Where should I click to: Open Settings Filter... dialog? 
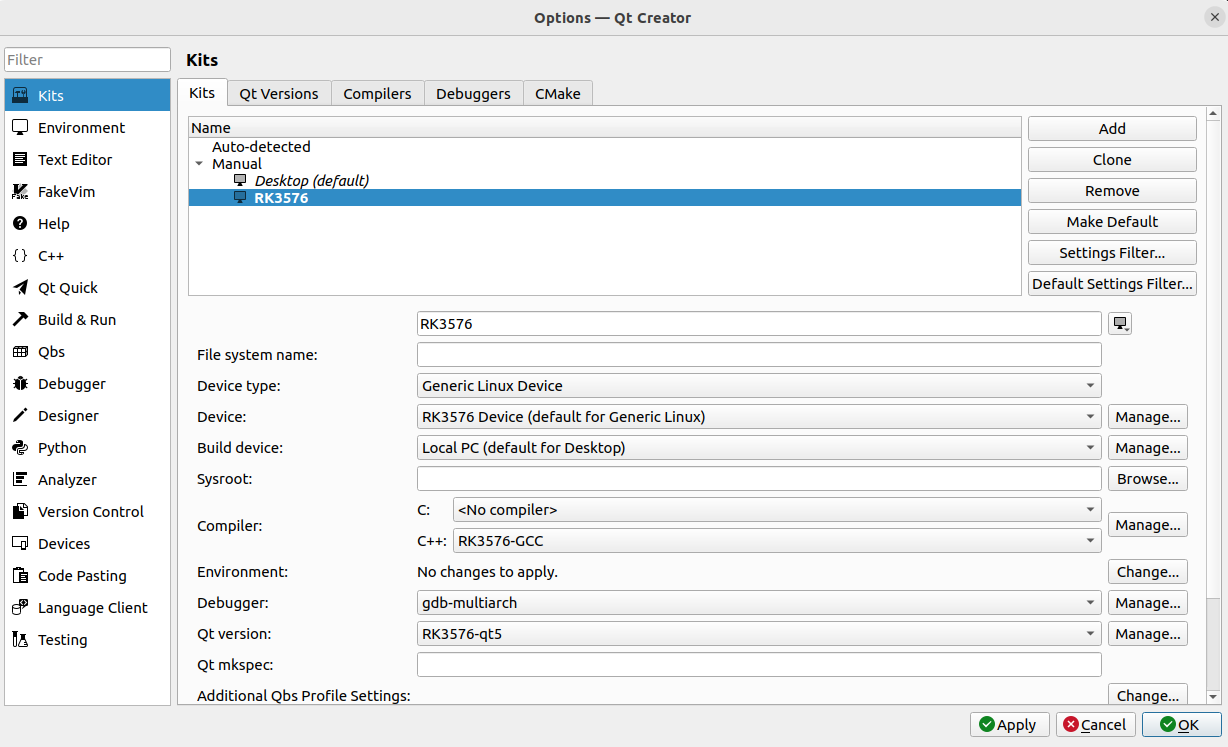(1112, 253)
